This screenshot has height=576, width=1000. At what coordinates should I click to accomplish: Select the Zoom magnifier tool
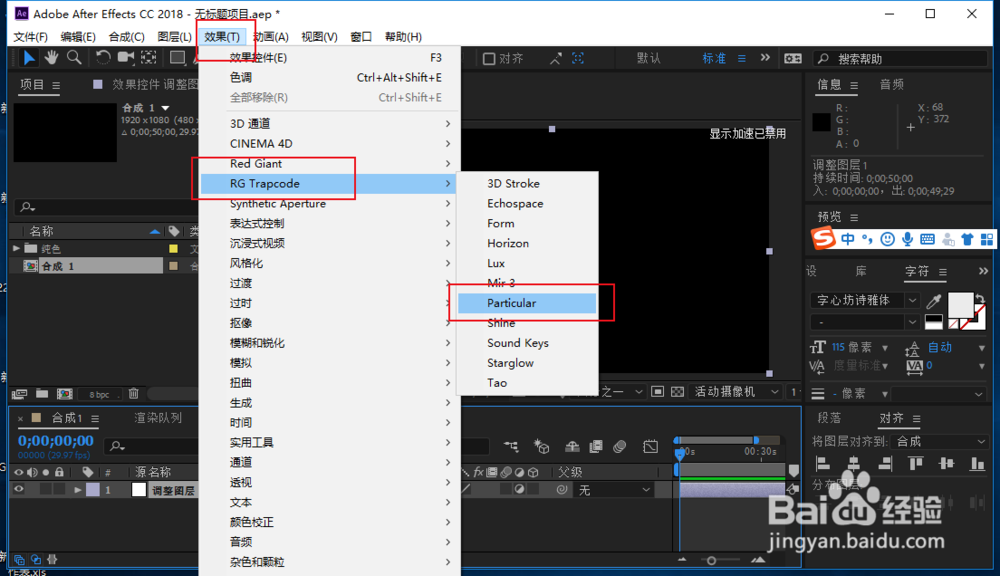[x=74, y=58]
